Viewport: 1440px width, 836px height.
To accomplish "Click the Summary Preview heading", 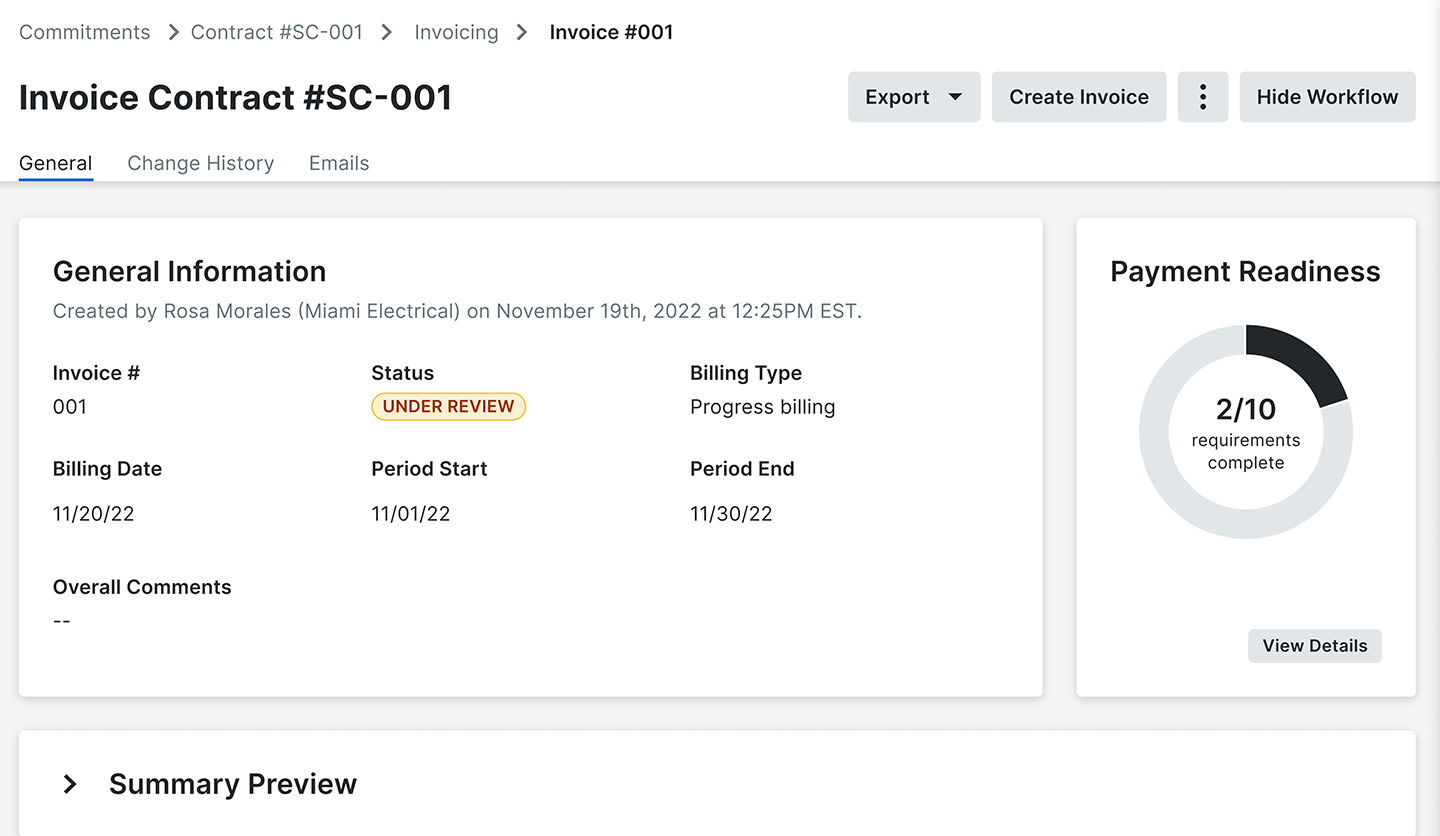I will 233,784.
